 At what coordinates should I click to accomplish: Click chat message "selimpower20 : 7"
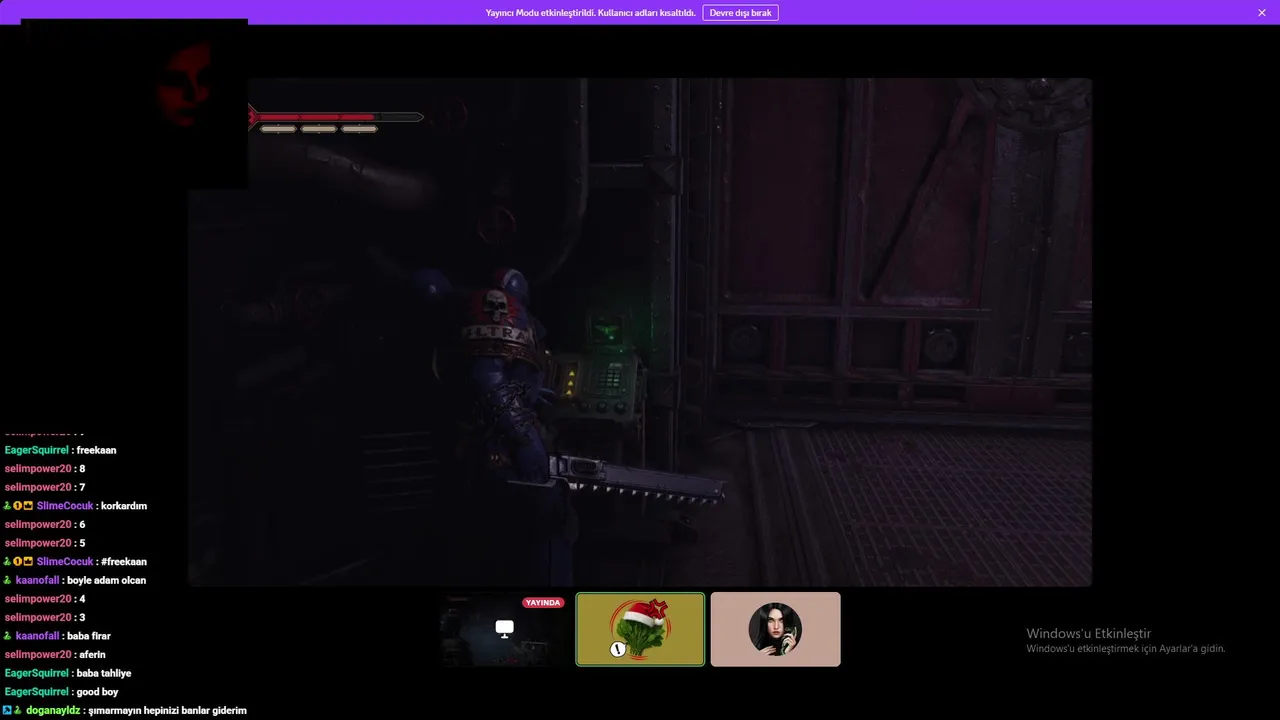coord(45,487)
